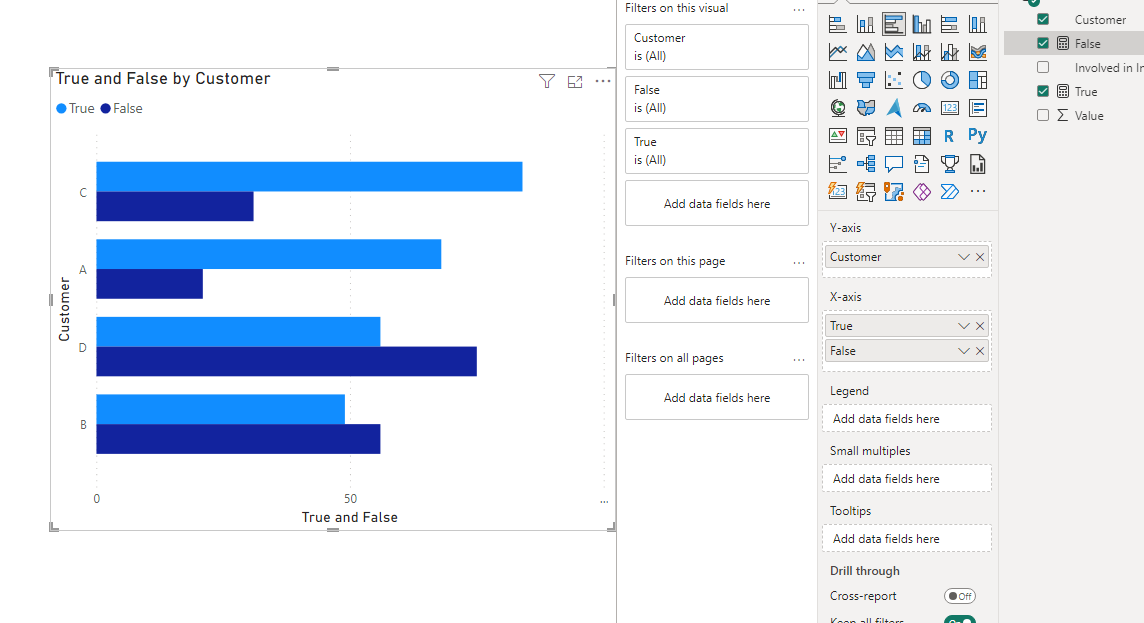Click the dark blue False legend marker
The height and width of the screenshot is (623, 1144).
point(106,109)
